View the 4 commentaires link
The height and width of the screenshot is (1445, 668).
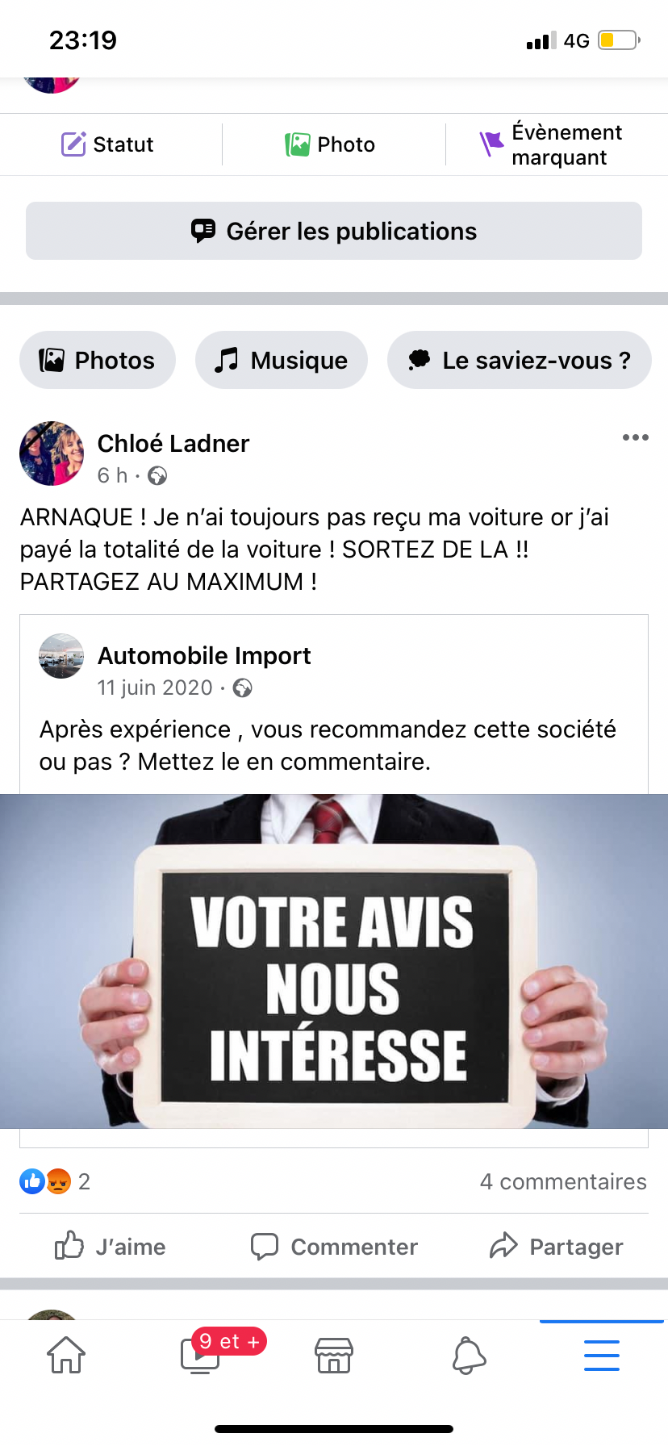(x=563, y=1182)
